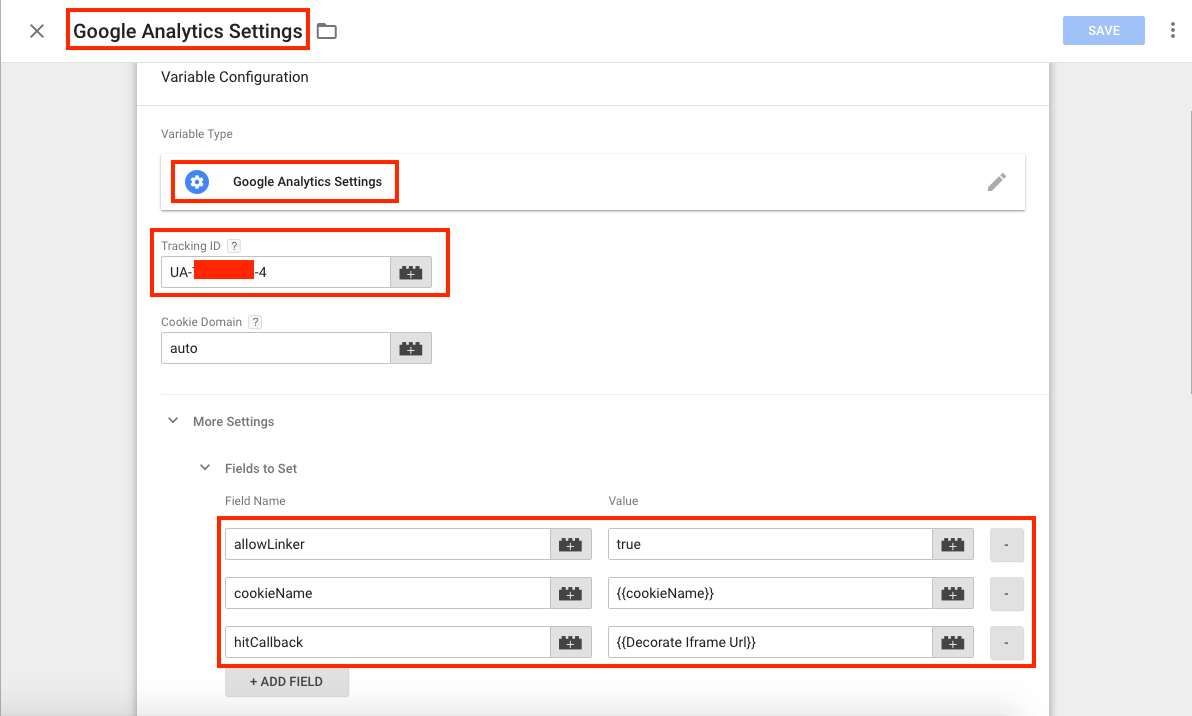Select the Google Analytics Settings variable type
This screenshot has width=1192, height=716.
point(593,182)
